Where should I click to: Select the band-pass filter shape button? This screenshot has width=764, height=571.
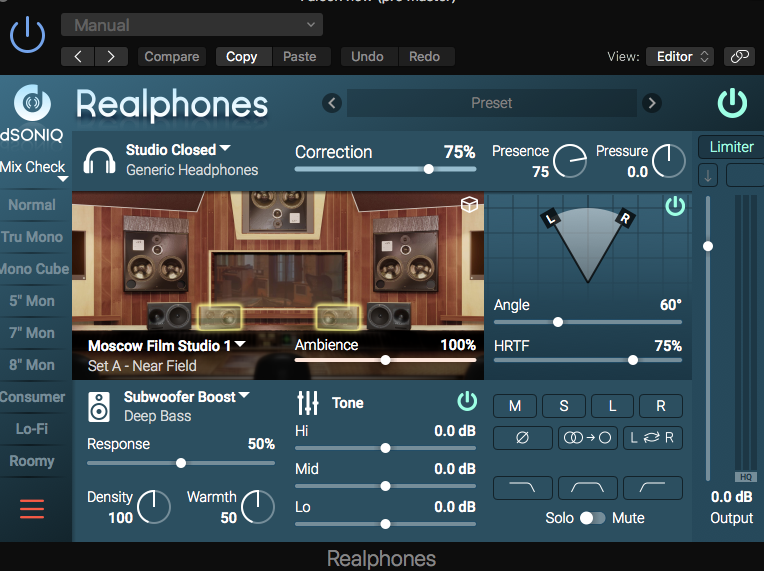(x=587, y=488)
